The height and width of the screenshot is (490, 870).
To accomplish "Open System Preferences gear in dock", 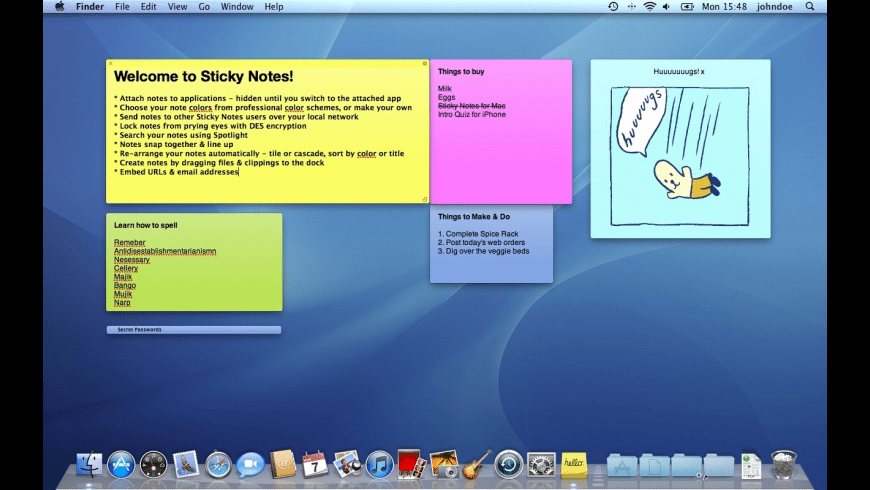I will [541, 464].
